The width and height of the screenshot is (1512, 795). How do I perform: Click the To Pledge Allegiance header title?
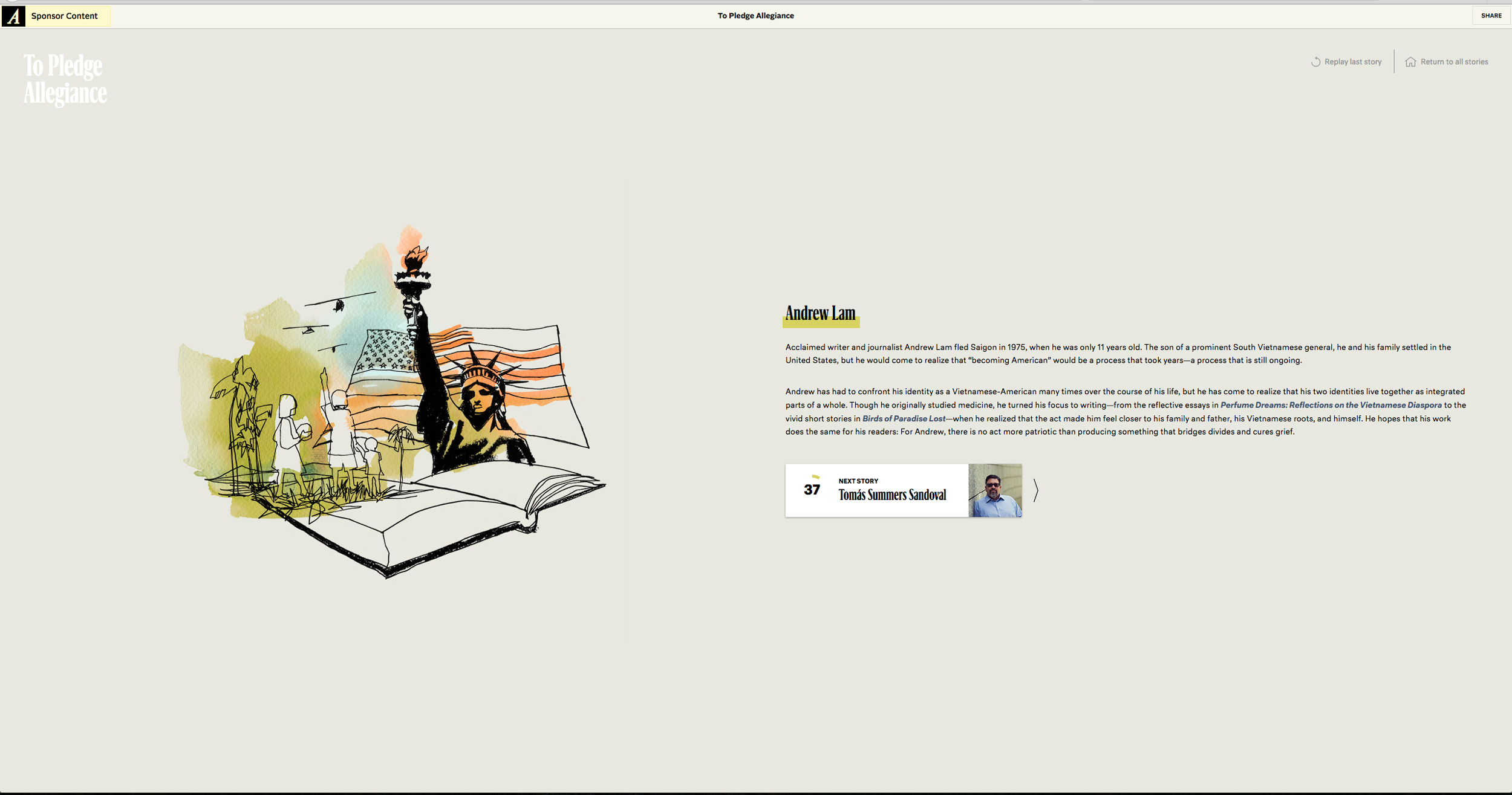pyautogui.click(x=755, y=16)
